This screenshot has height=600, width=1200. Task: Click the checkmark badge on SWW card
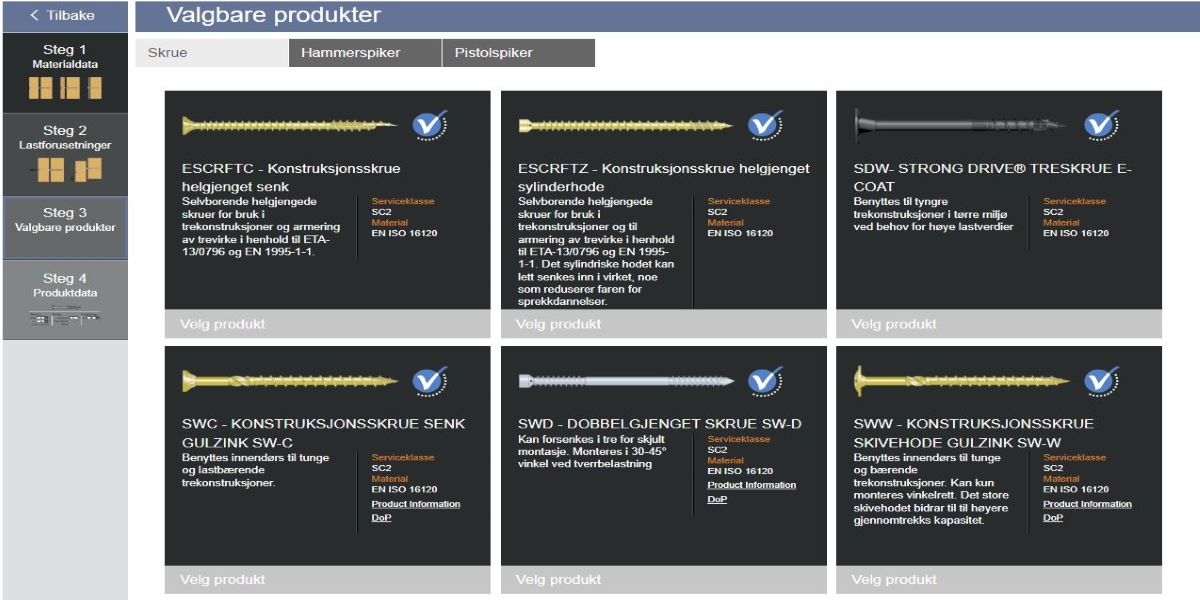[1101, 380]
